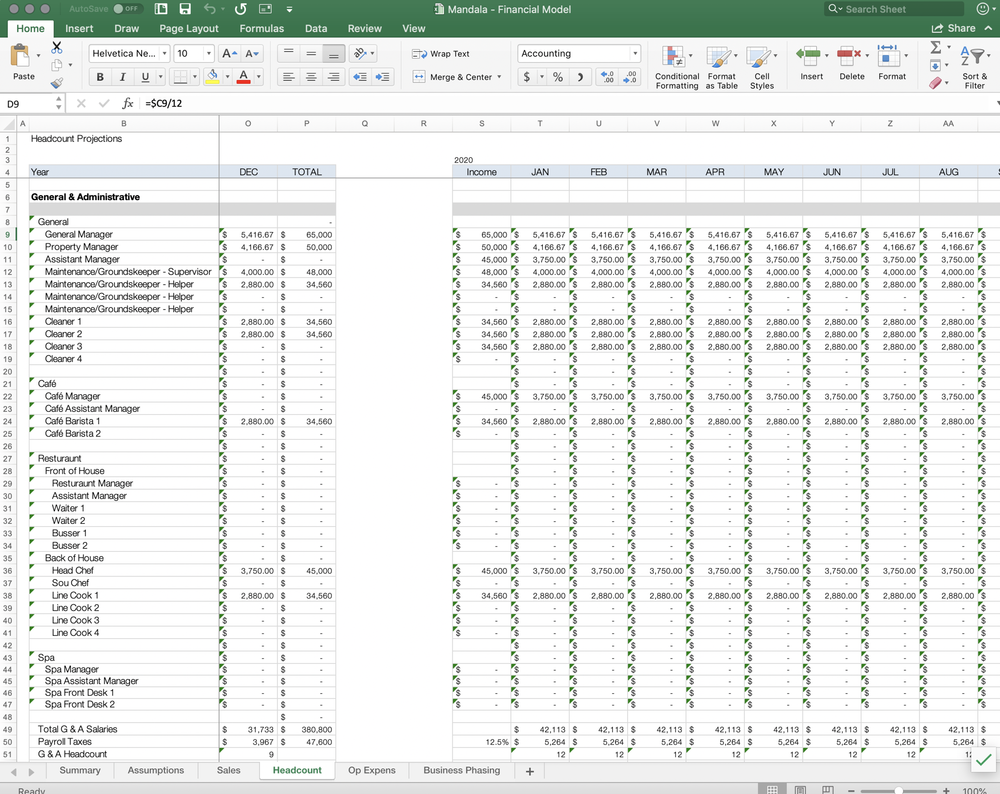1000x794 pixels.
Task: Click the Cut scissors icon
Action: 57,47
